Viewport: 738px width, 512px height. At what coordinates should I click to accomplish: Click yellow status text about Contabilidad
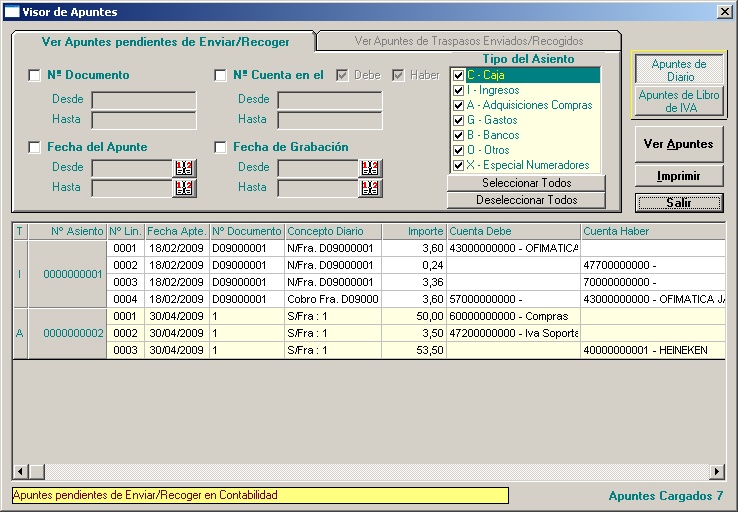(x=260, y=495)
